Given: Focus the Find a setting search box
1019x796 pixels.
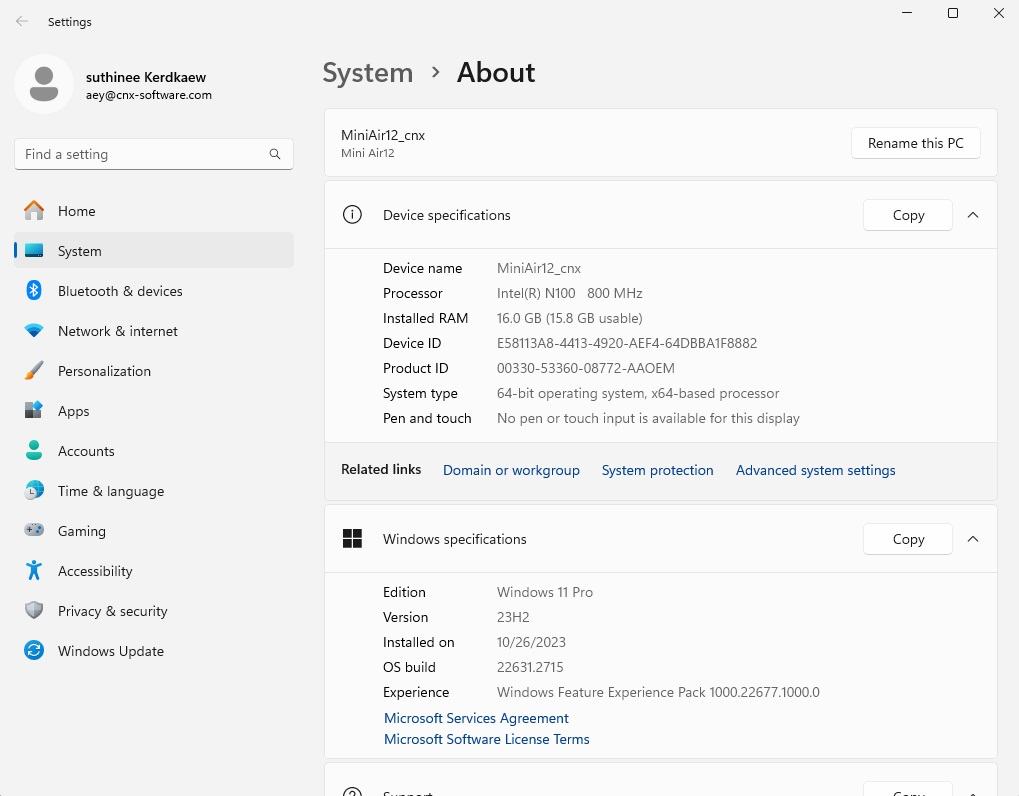Looking at the screenshot, I should click(154, 154).
